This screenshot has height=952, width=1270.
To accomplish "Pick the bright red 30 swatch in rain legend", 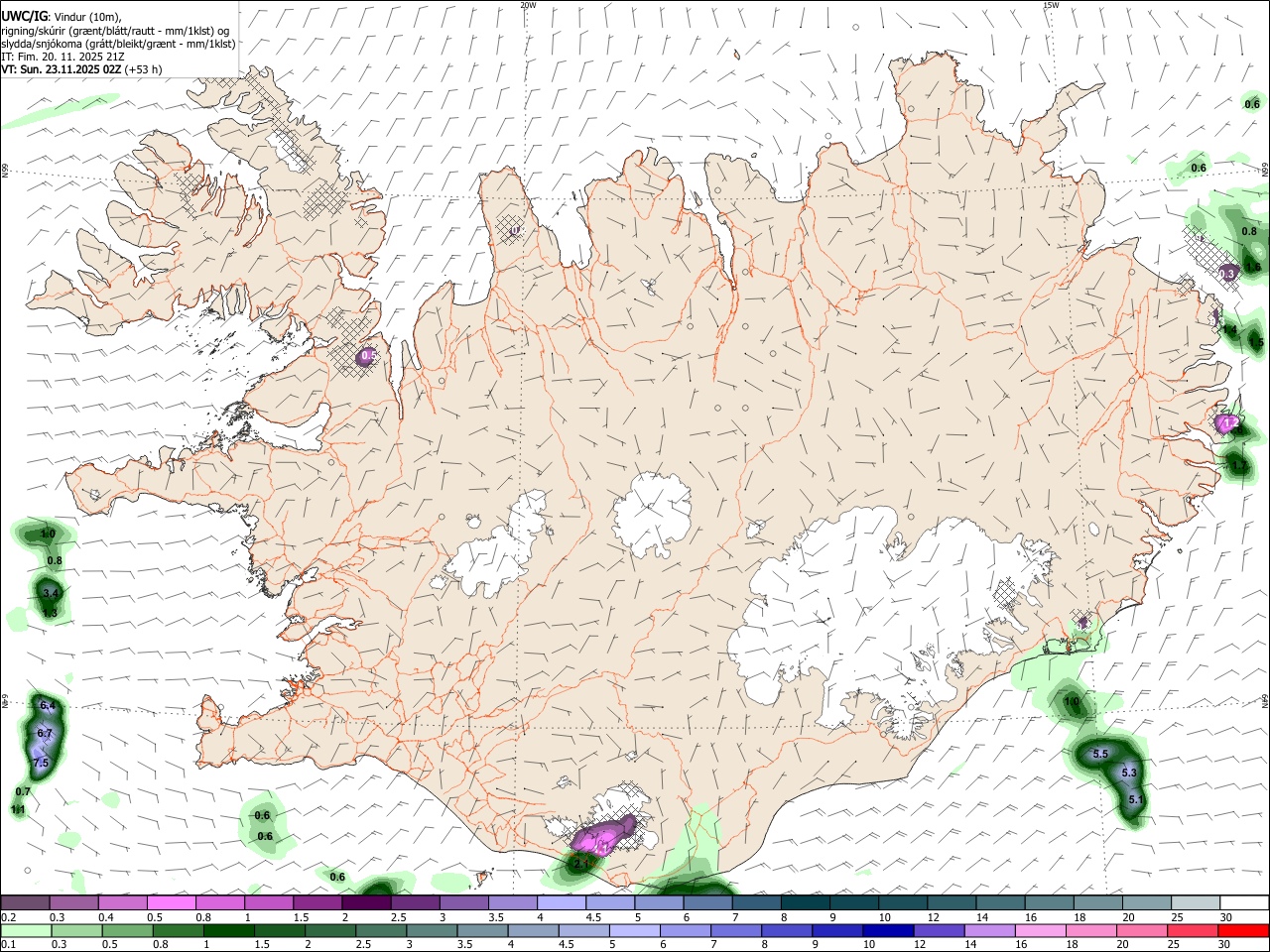I will pos(1243,930).
